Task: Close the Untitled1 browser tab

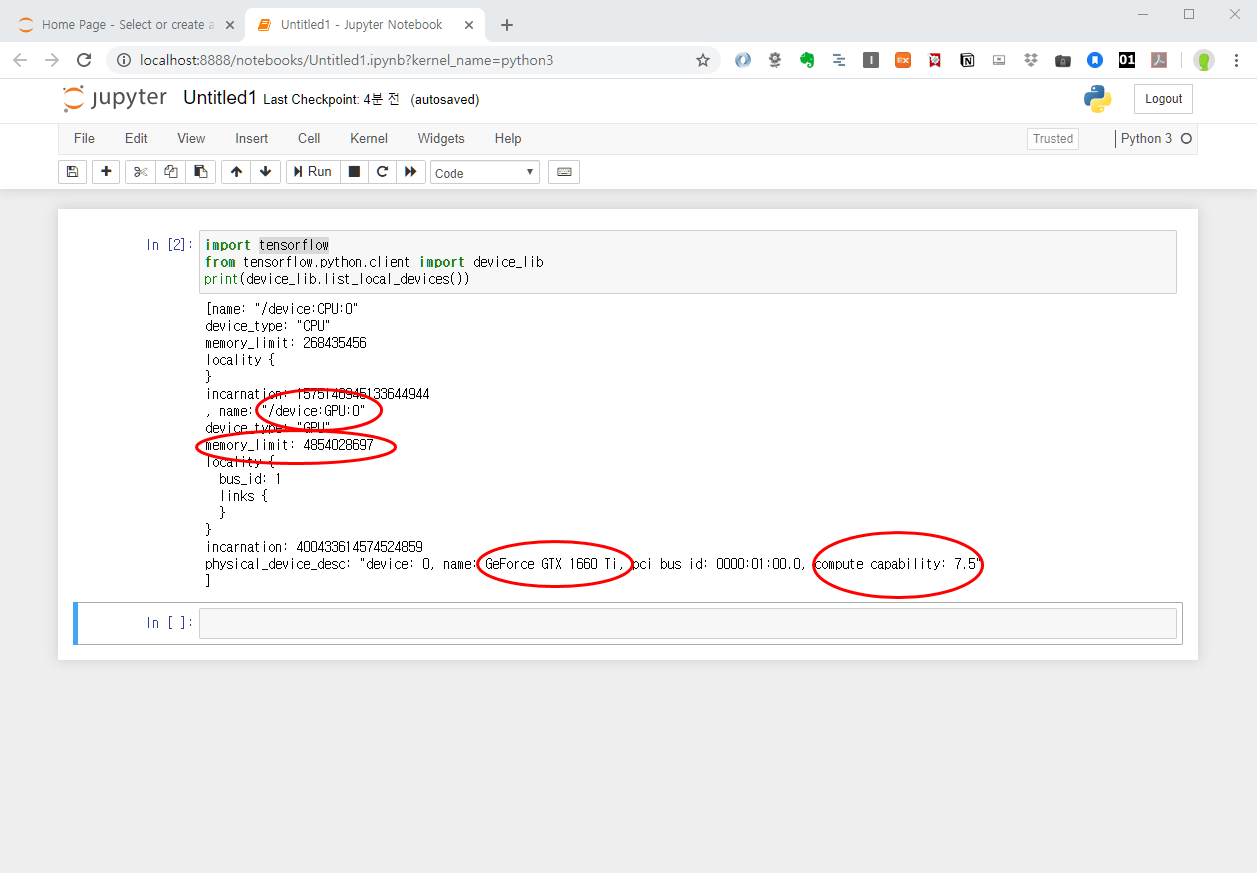Action: click(x=467, y=25)
